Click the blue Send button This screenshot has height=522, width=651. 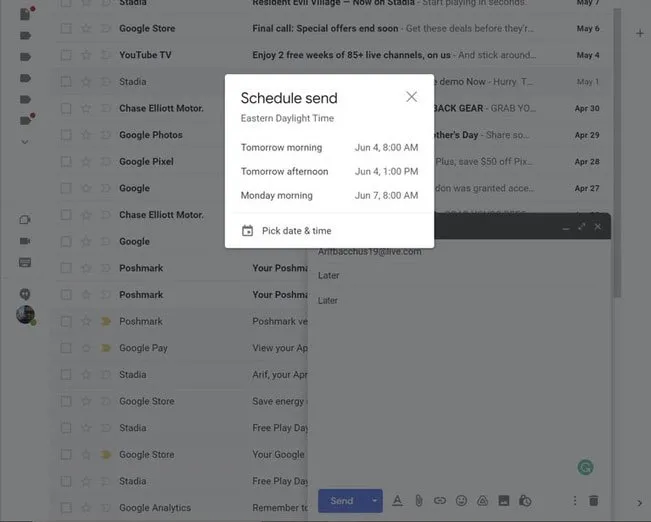[341, 501]
